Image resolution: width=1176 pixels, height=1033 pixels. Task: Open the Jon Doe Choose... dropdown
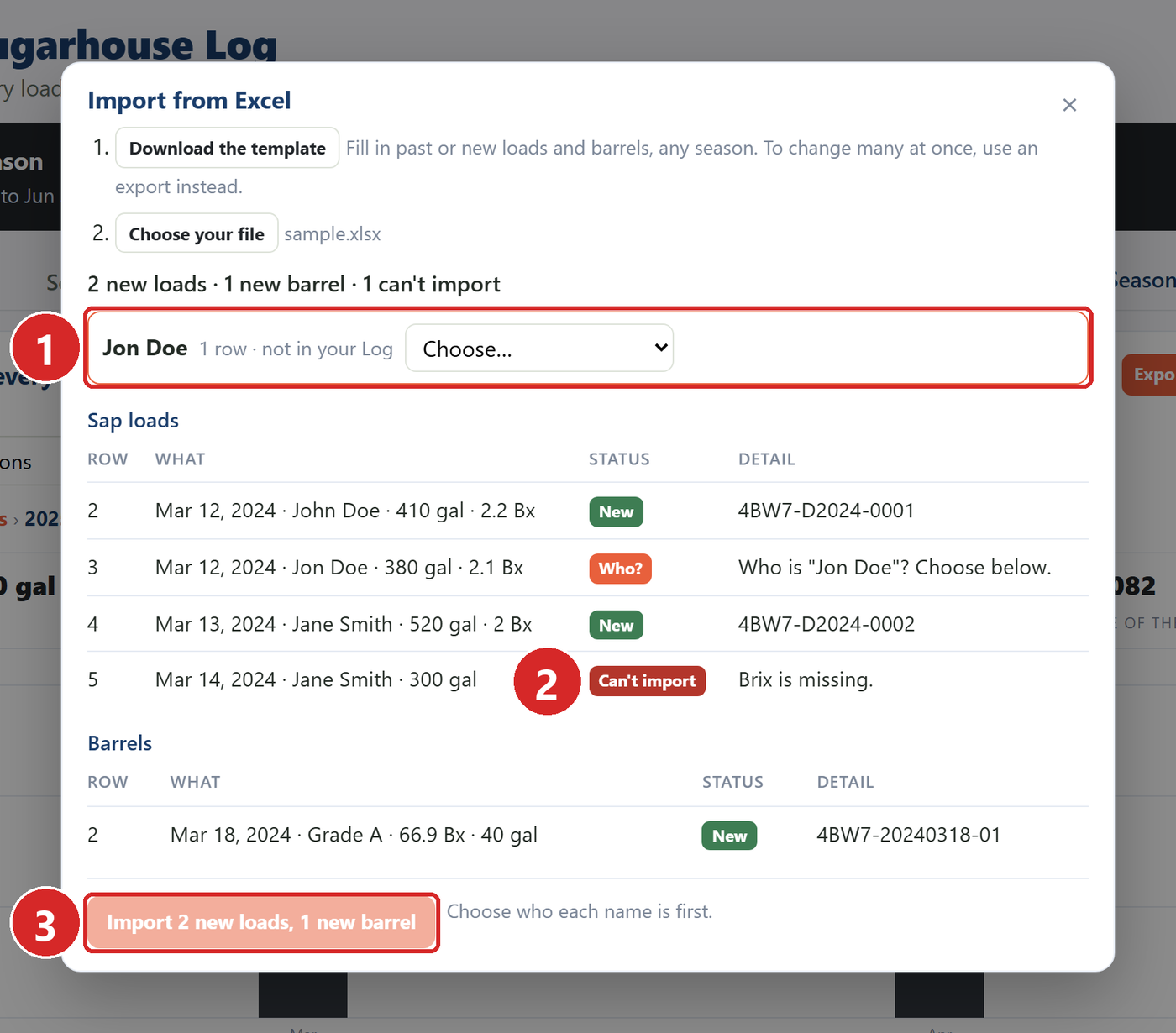click(x=539, y=348)
